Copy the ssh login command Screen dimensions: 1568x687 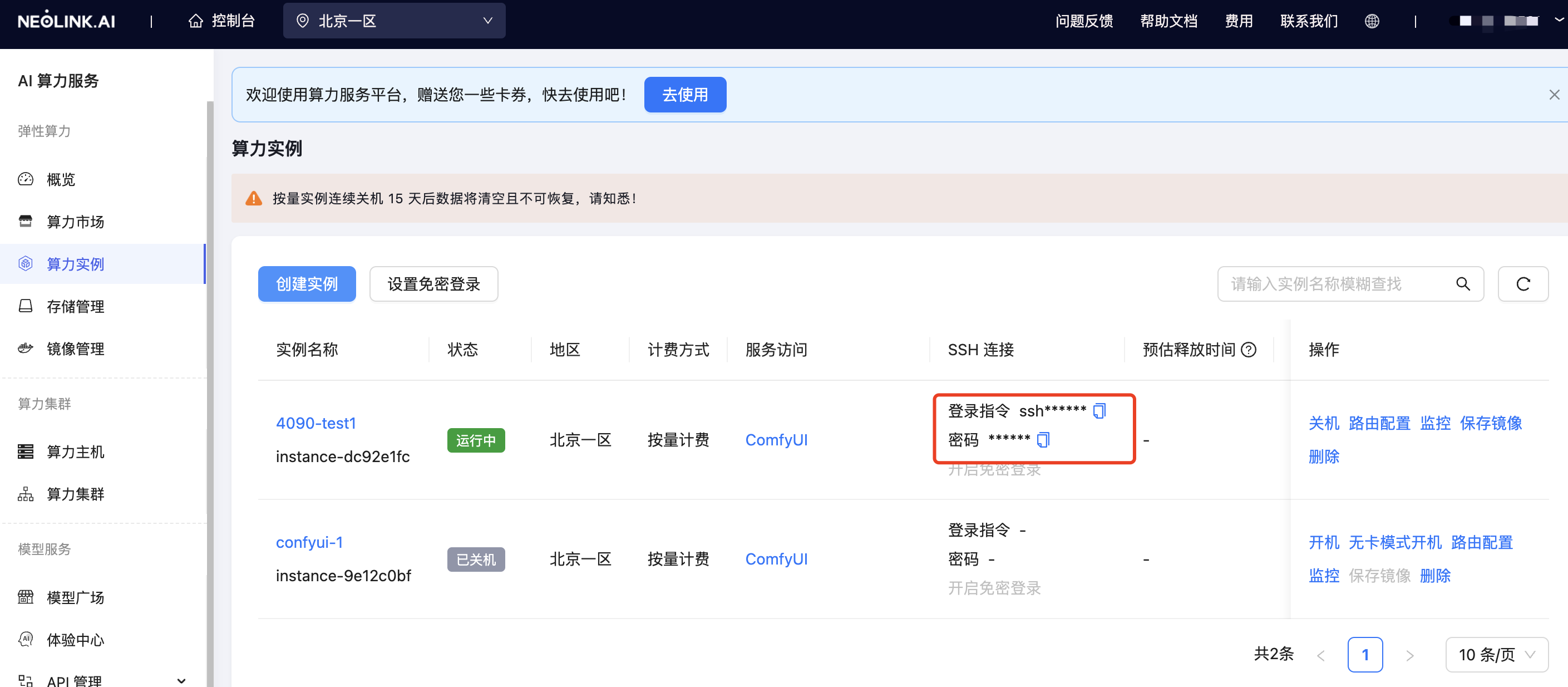(x=1099, y=411)
